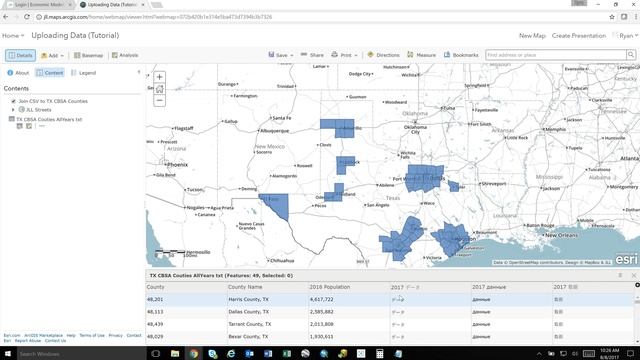Click population value 4,617,722
Image resolution: width=640 pixels, height=360 pixels.
tap(322, 299)
